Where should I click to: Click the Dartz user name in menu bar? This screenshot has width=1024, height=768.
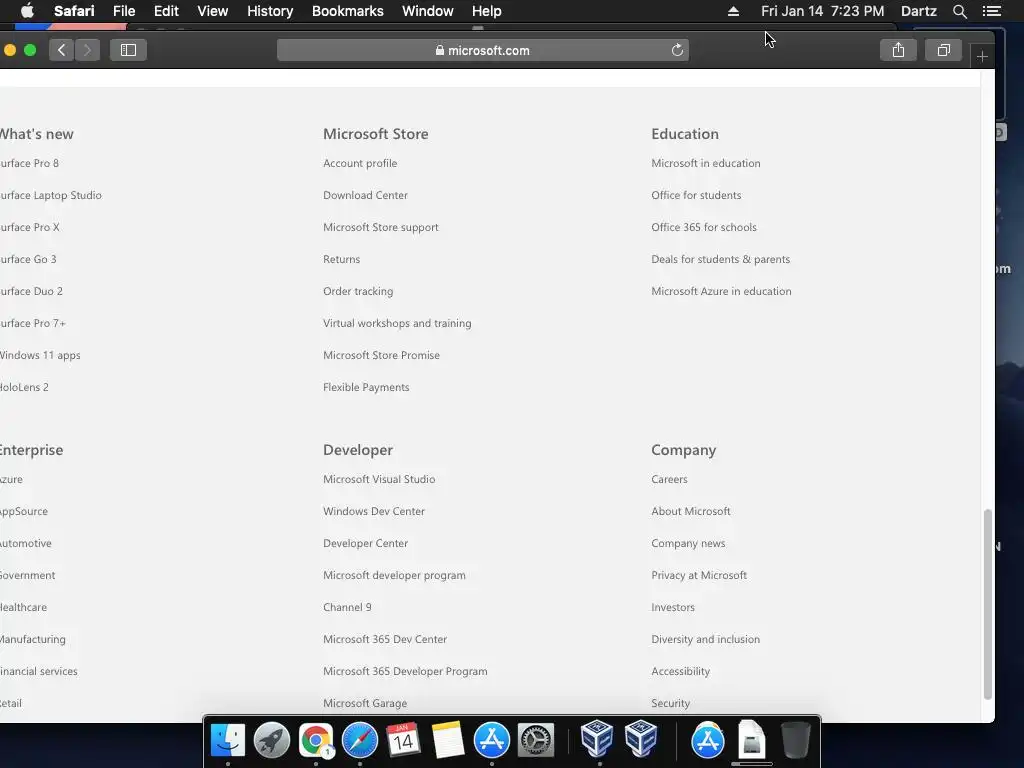(x=918, y=11)
